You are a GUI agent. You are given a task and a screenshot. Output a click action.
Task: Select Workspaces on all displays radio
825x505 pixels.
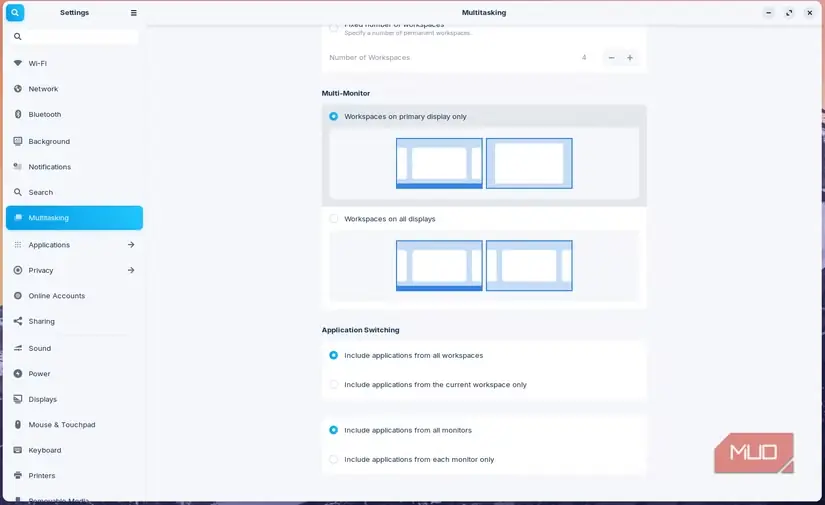pyautogui.click(x=334, y=218)
